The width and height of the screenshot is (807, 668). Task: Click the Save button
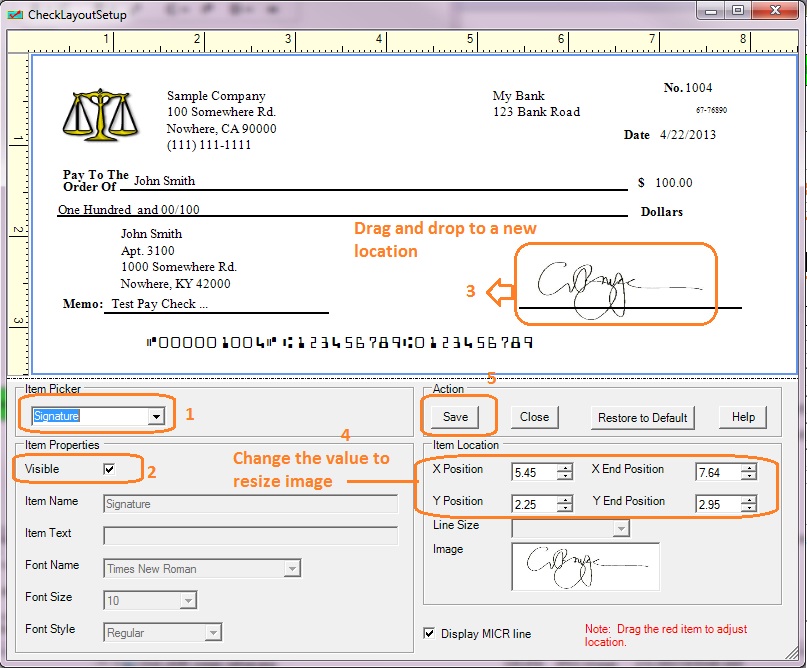457,417
